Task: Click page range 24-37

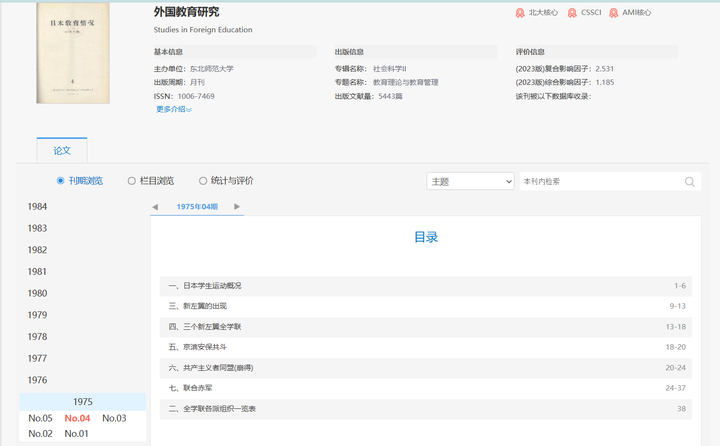Action: 675,388
